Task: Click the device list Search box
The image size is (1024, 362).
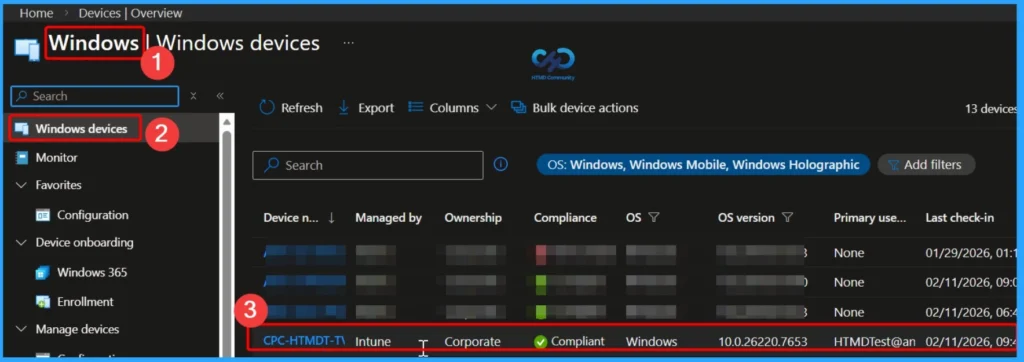Action: click(x=368, y=165)
